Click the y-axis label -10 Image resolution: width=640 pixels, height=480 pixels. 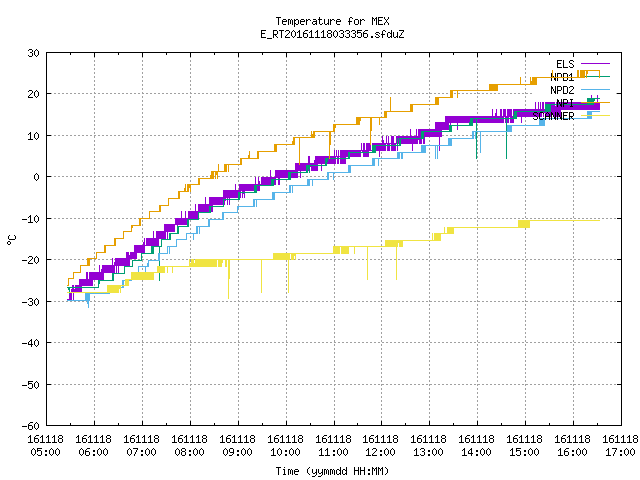click(31, 219)
